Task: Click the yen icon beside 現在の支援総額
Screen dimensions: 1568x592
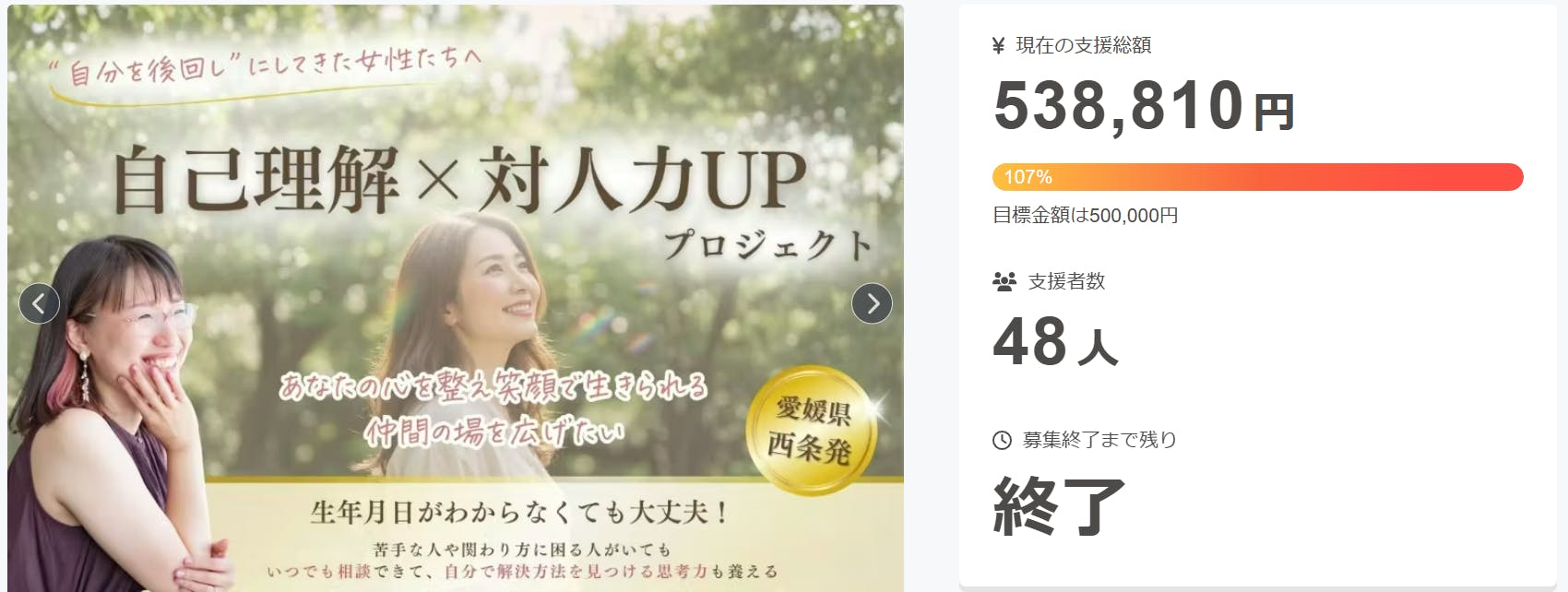Action: coord(998,46)
